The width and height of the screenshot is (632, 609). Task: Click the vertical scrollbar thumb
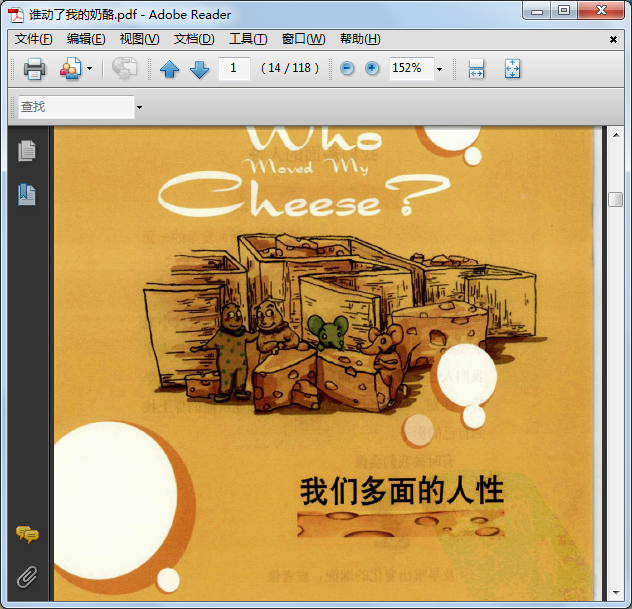pyautogui.click(x=615, y=199)
